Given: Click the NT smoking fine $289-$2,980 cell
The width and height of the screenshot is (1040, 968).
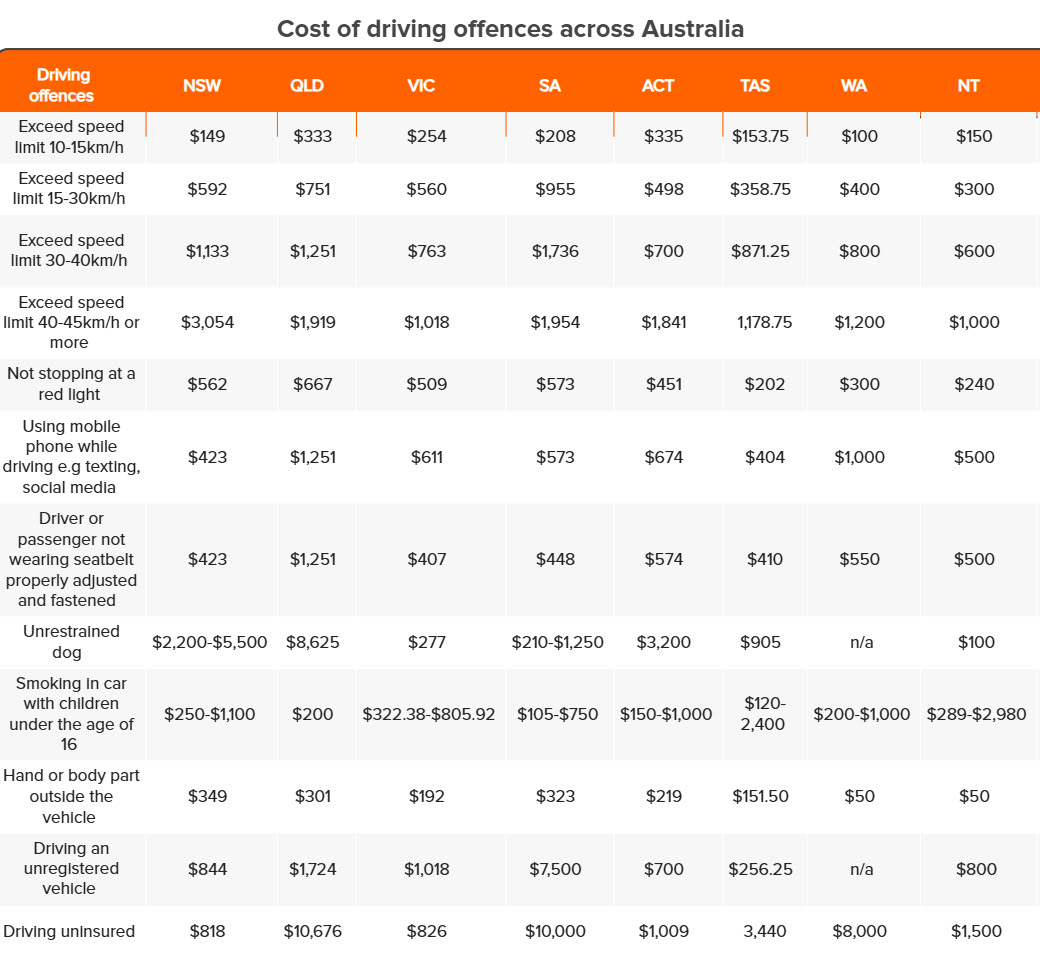Looking at the screenshot, I should [976, 714].
